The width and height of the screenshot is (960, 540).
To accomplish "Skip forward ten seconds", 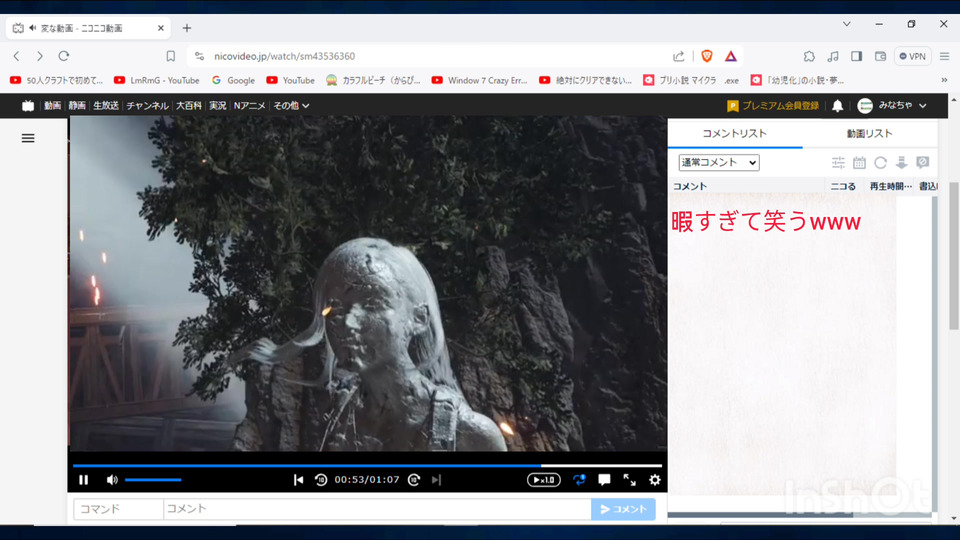I will [414, 480].
